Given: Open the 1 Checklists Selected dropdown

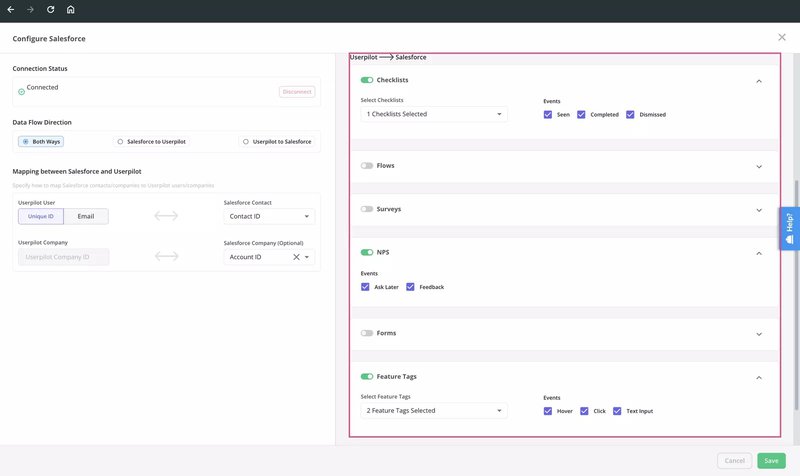Looking at the screenshot, I should tap(433, 114).
